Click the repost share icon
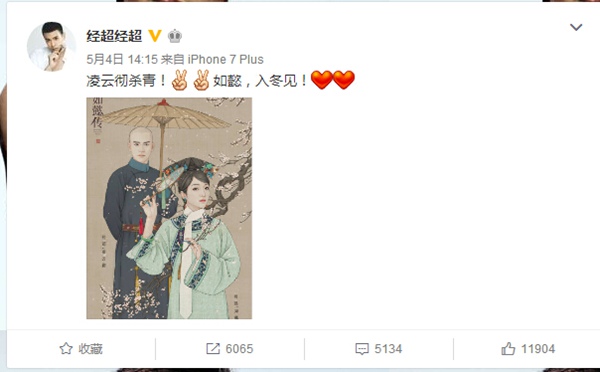600x372 pixels. coord(213,349)
